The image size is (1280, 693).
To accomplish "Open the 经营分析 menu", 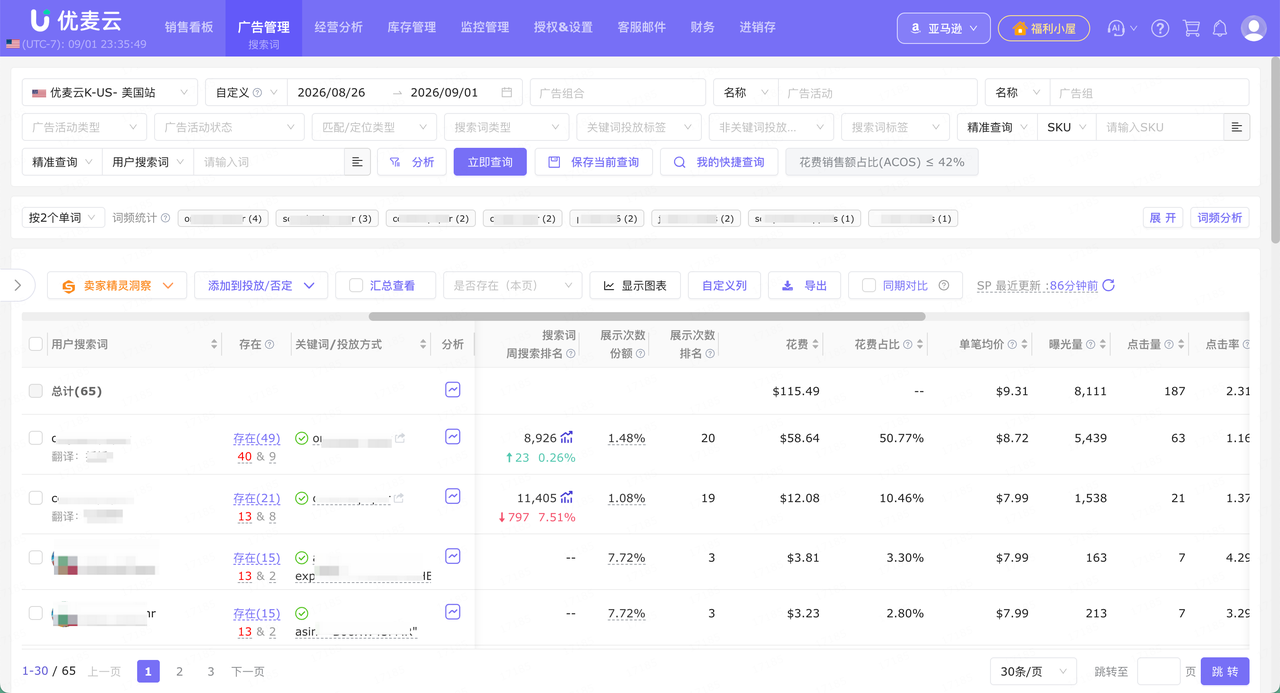I will pyautogui.click(x=338, y=27).
